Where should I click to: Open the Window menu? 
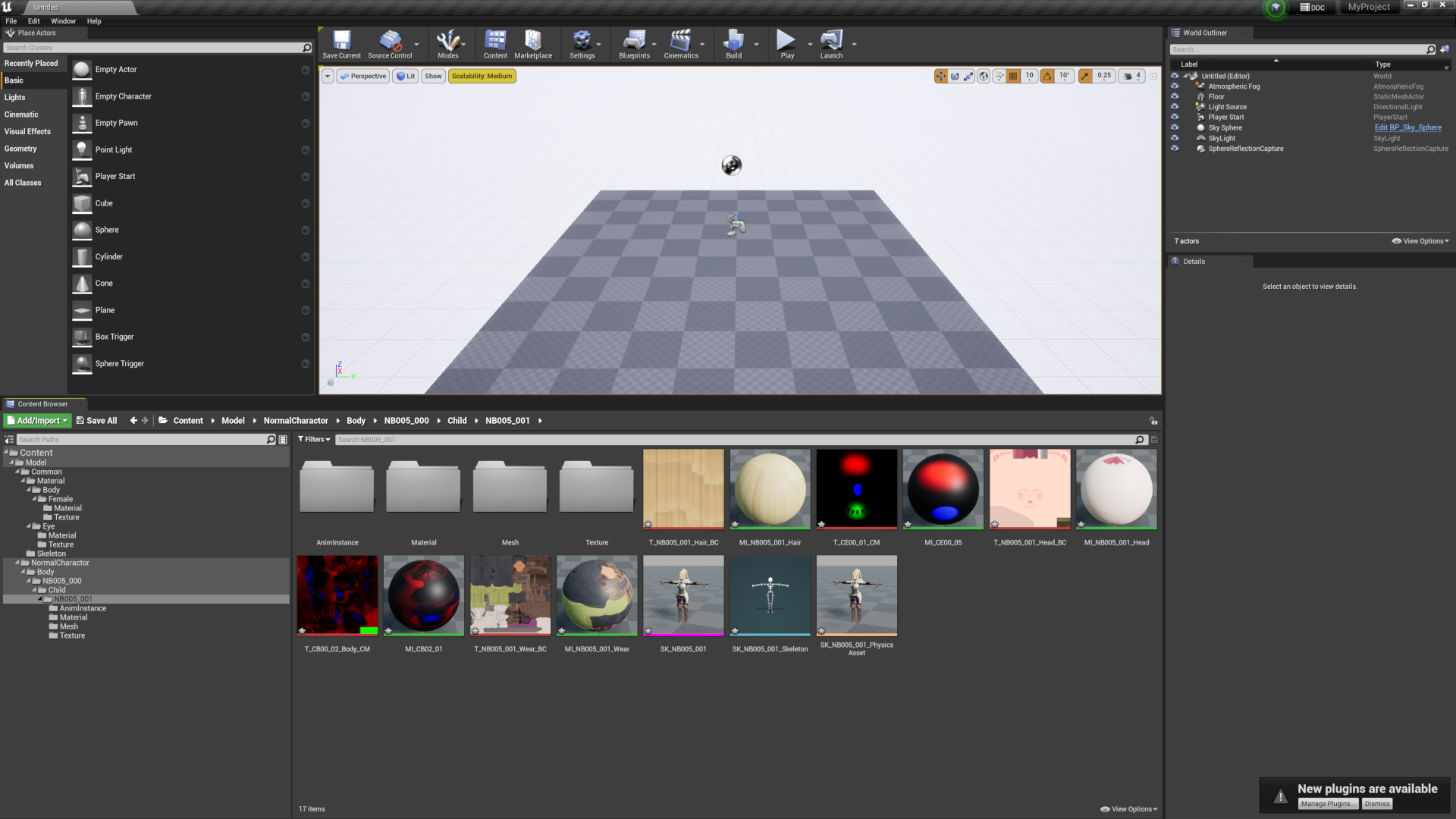[x=63, y=21]
